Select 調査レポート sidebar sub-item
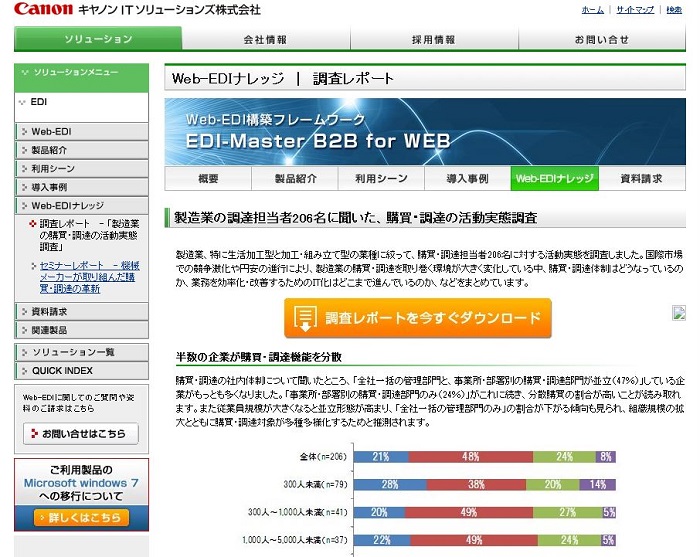 (x=89, y=235)
